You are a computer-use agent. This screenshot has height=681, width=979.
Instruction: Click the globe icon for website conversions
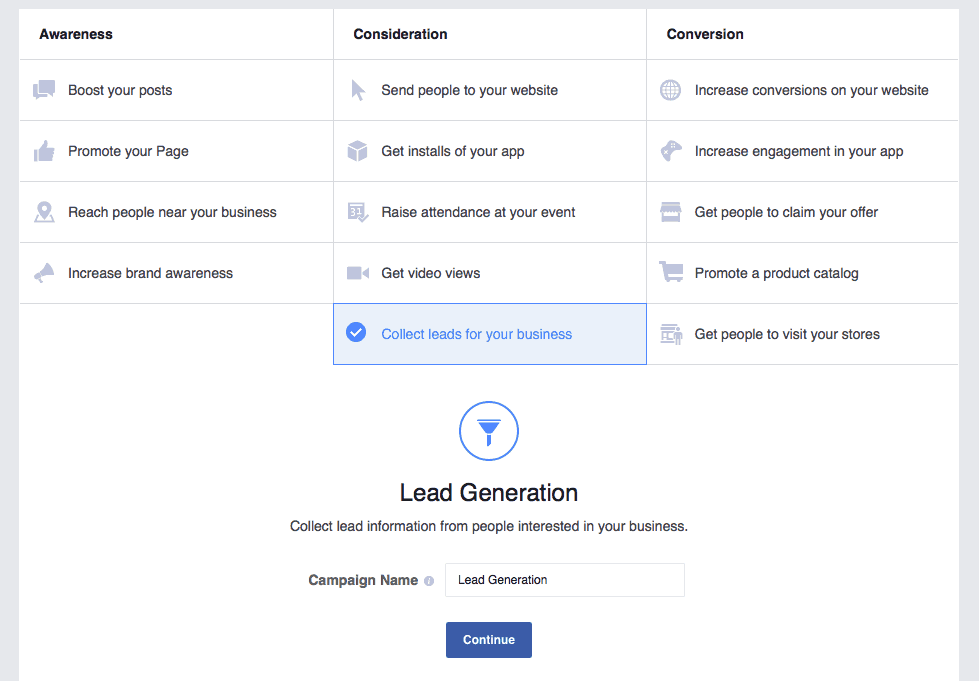pos(670,90)
